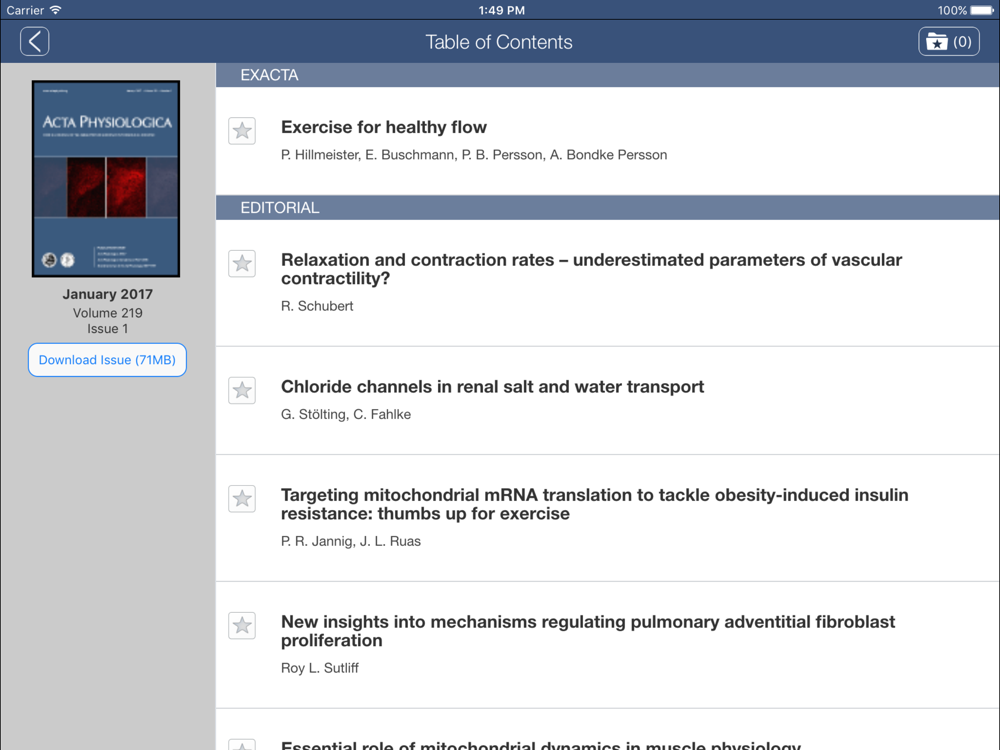Screen dimensions: 1000x750
Task: Favorite the pulmonary adventitial fibroblast article
Action: [x=242, y=626]
